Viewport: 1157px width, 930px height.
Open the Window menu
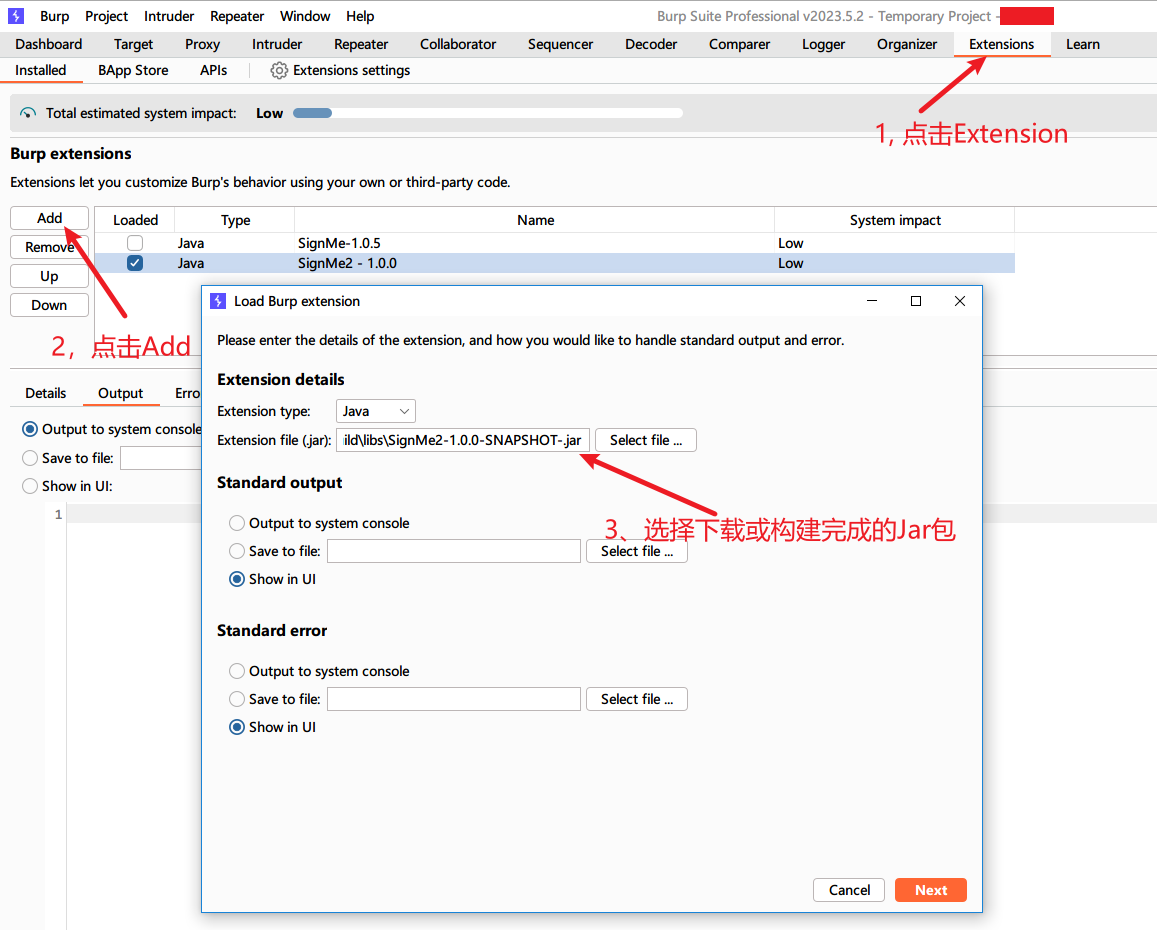tap(305, 16)
